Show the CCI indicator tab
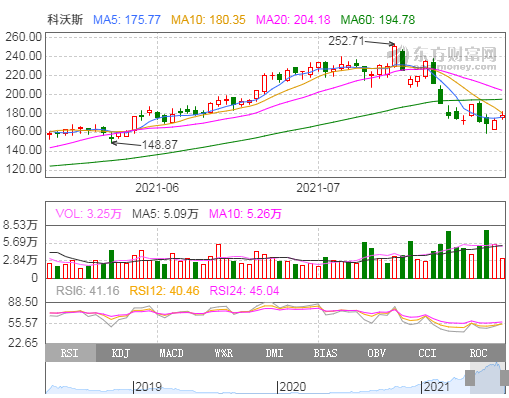The height and width of the screenshot is (398, 509). [427, 353]
